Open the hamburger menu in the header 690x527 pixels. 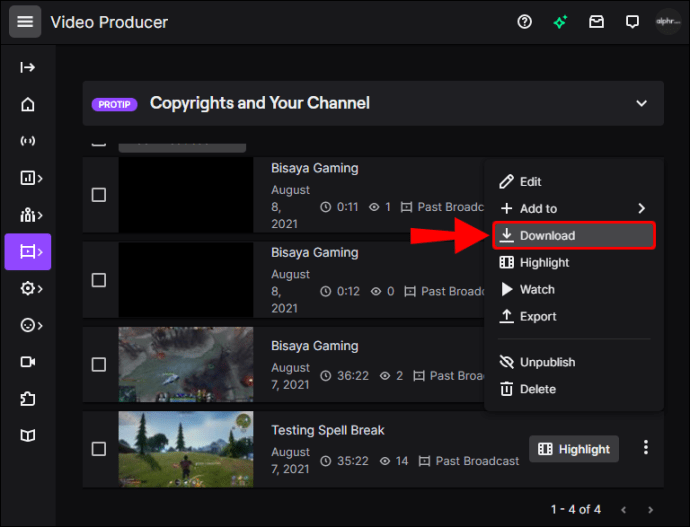point(25,22)
